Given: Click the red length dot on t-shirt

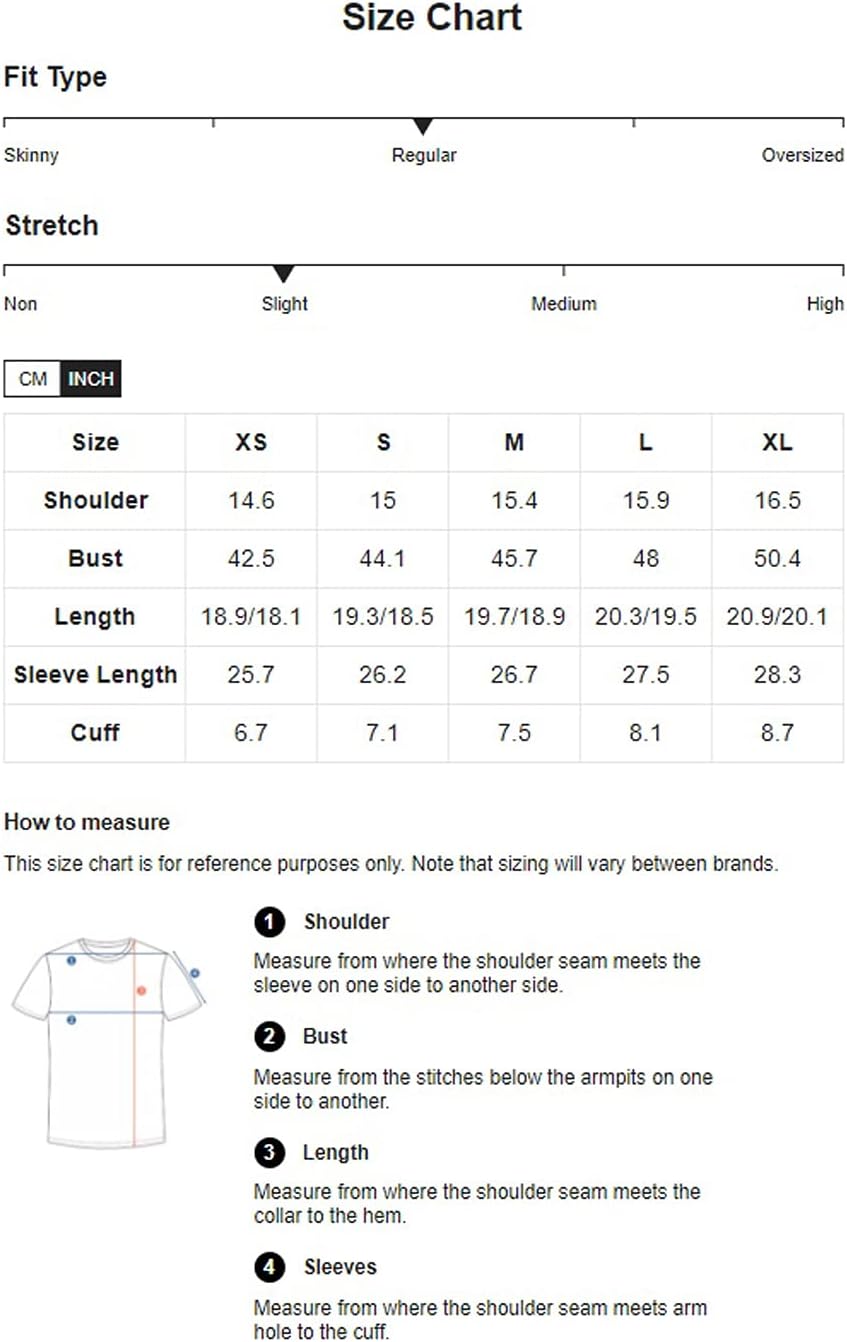Looking at the screenshot, I should tap(142, 990).
